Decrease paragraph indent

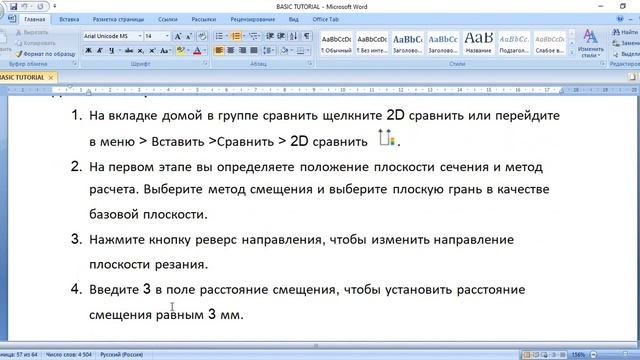(269, 36)
